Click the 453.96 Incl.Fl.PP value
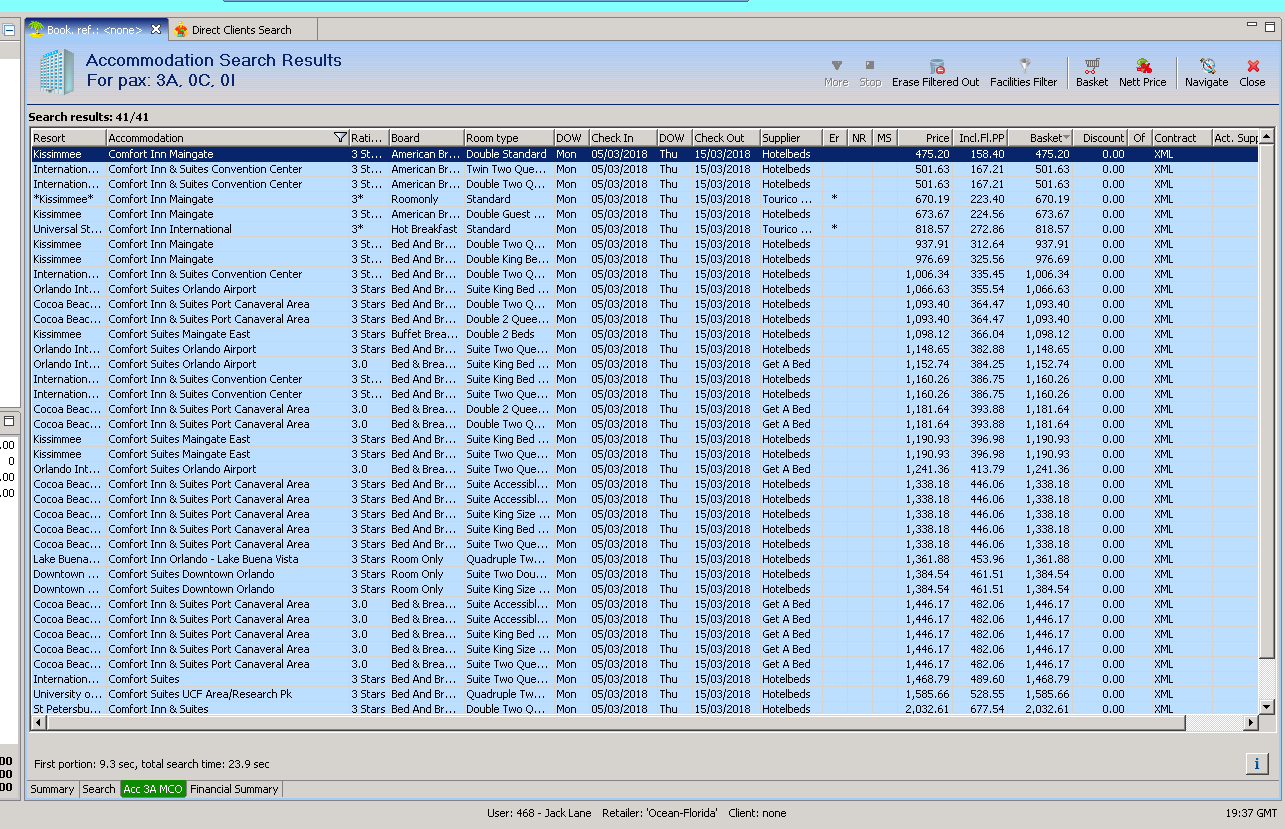Viewport: 1285px width, 829px height. click(x=987, y=559)
